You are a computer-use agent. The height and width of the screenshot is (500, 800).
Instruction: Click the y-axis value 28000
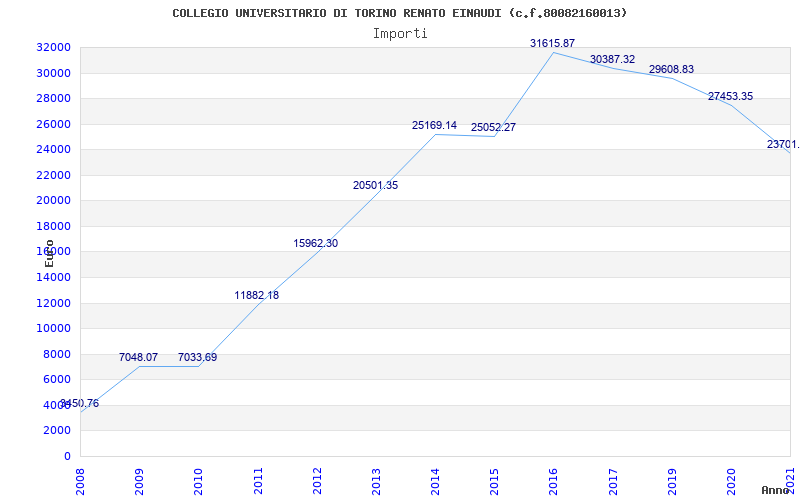click(x=53, y=98)
